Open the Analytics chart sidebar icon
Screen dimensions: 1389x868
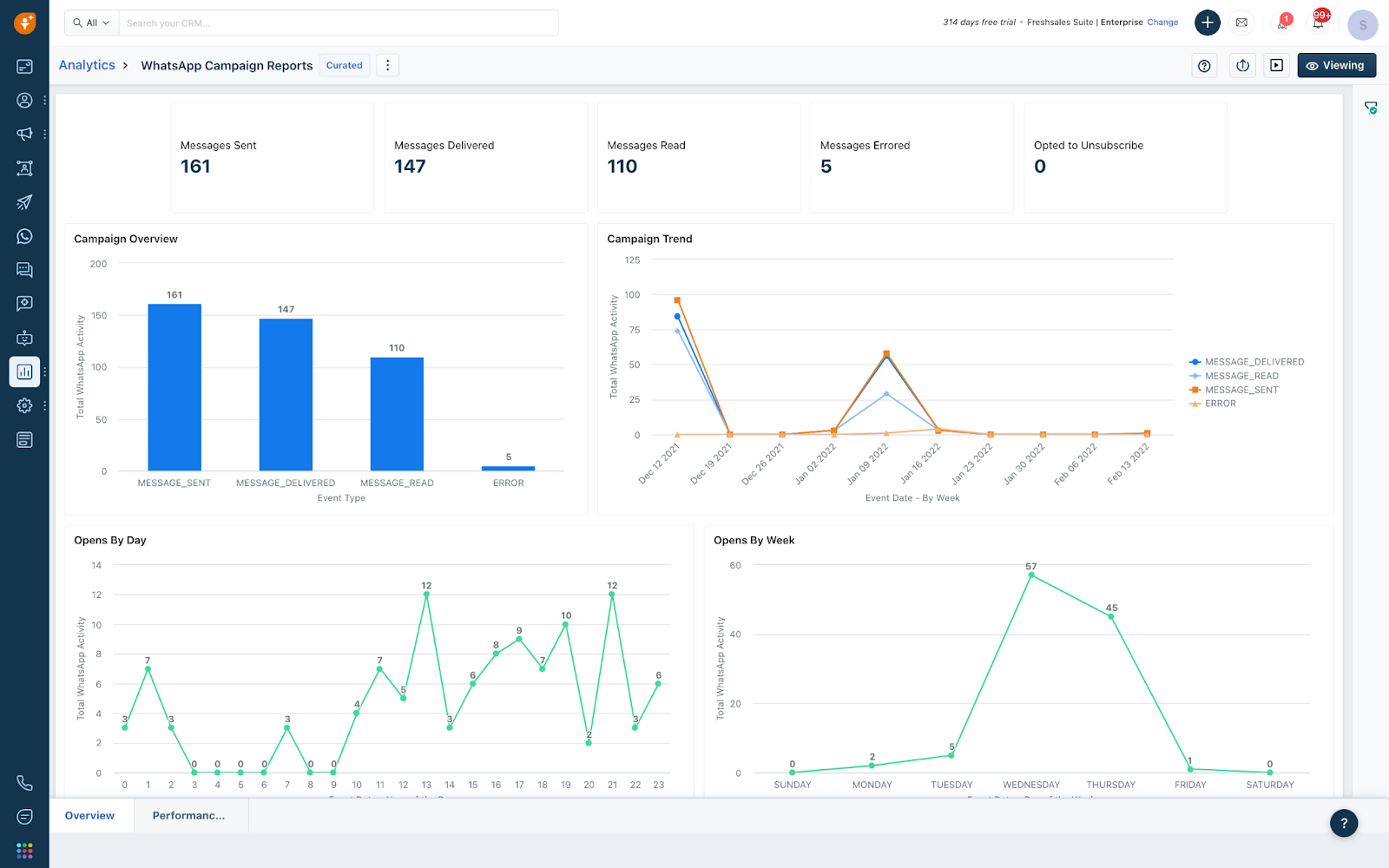click(24, 372)
